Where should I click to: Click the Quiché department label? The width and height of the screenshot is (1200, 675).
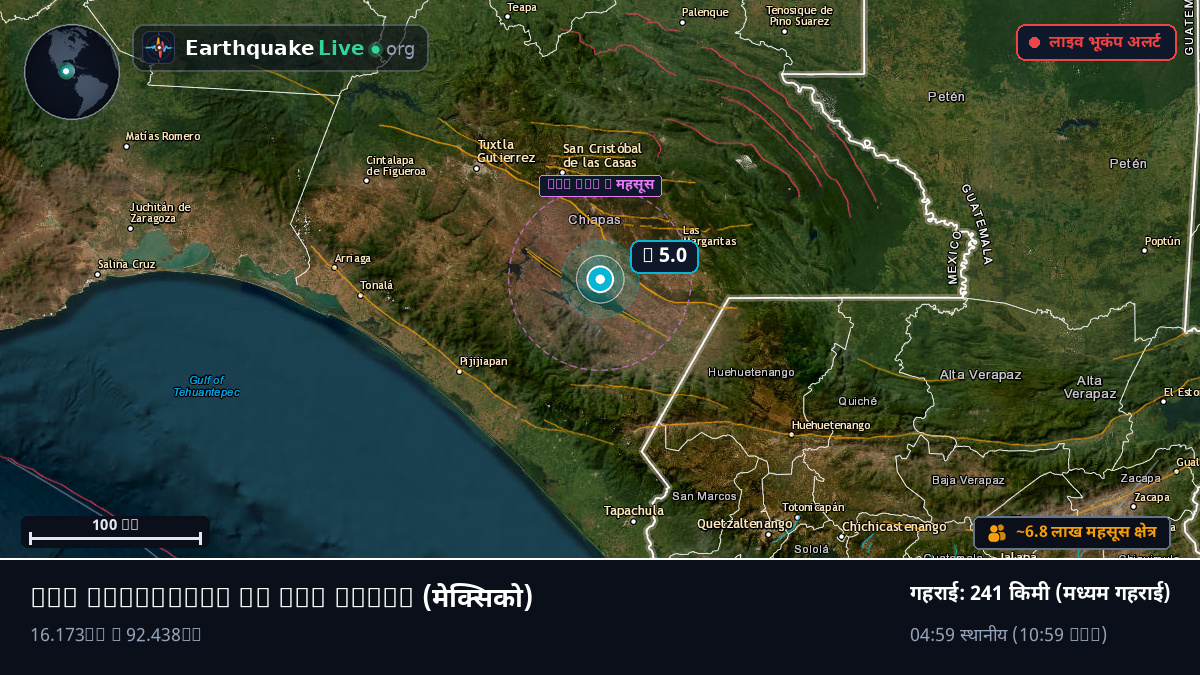(x=857, y=401)
